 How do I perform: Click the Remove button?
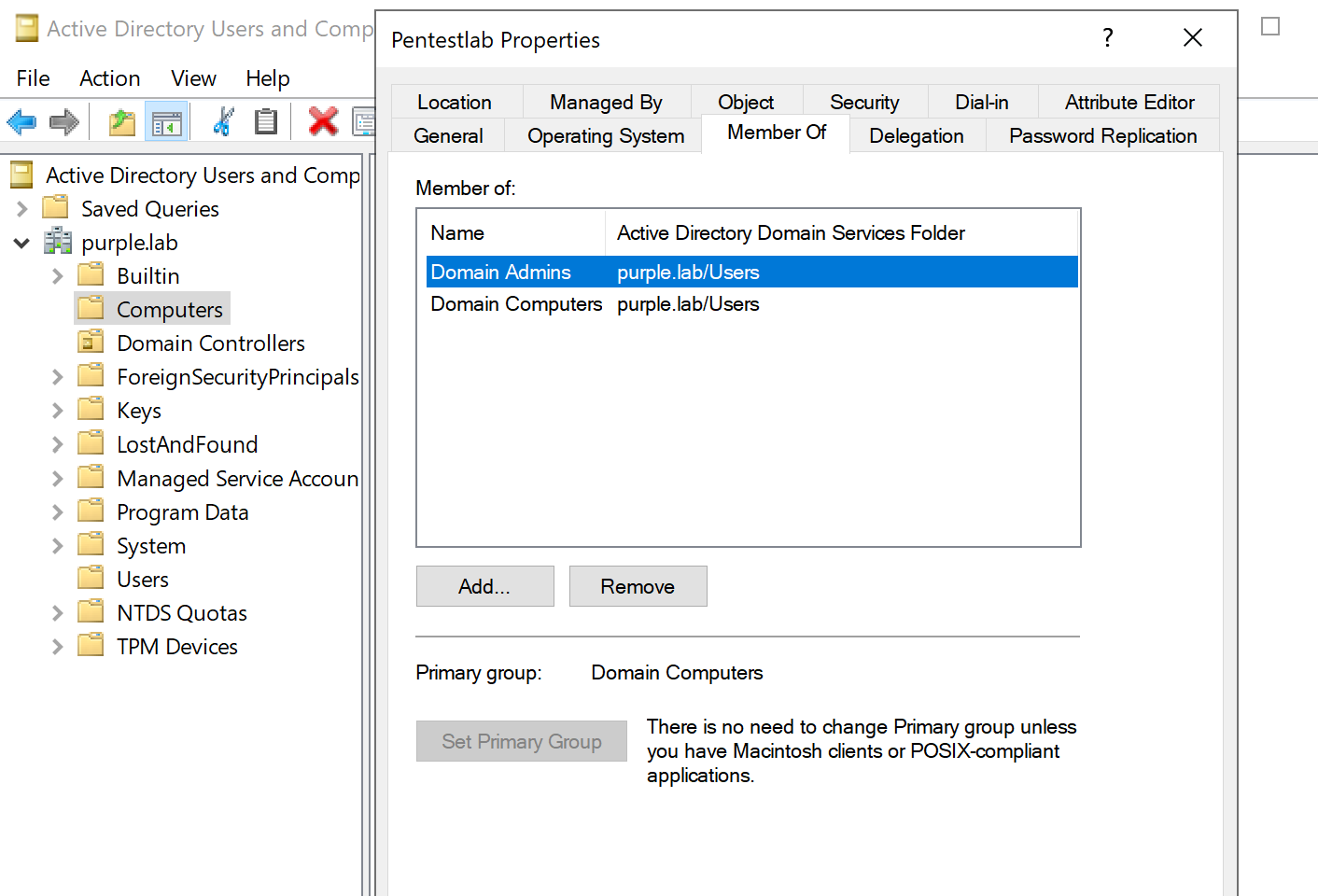coord(638,586)
